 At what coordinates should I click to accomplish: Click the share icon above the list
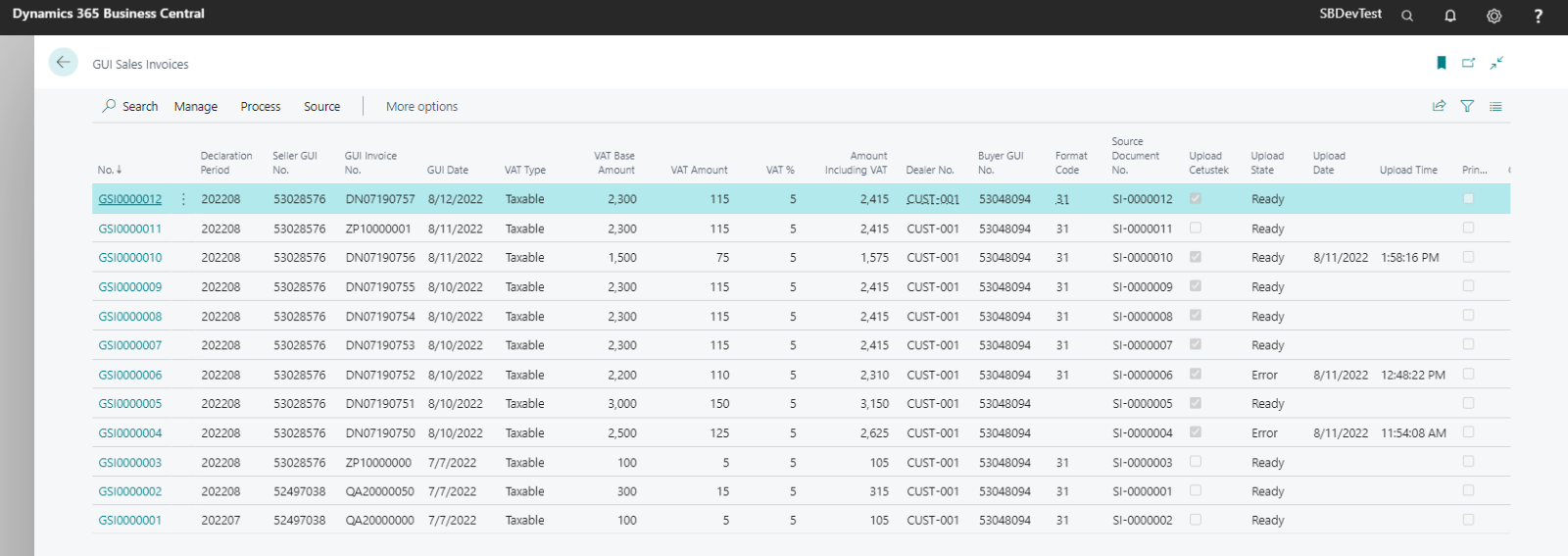tap(1439, 106)
